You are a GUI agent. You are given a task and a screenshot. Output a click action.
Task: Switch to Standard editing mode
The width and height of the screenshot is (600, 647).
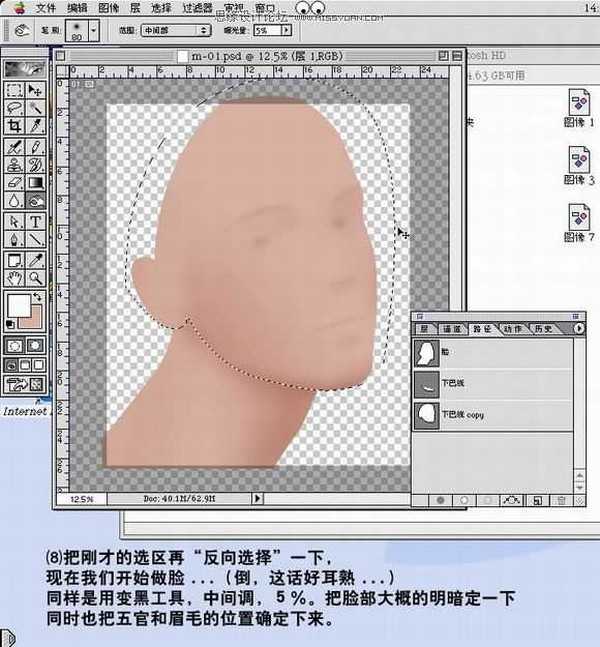(x=15, y=345)
